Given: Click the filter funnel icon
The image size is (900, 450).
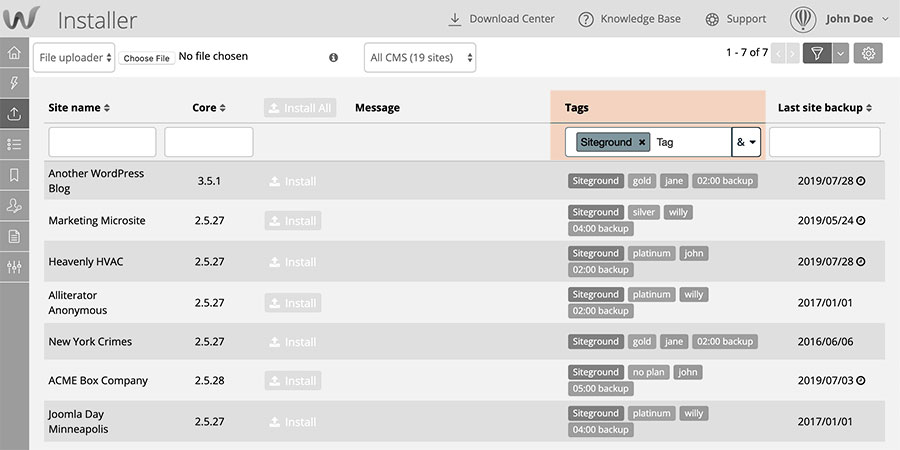Looking at the screenshot, I should tap(817, 53).
